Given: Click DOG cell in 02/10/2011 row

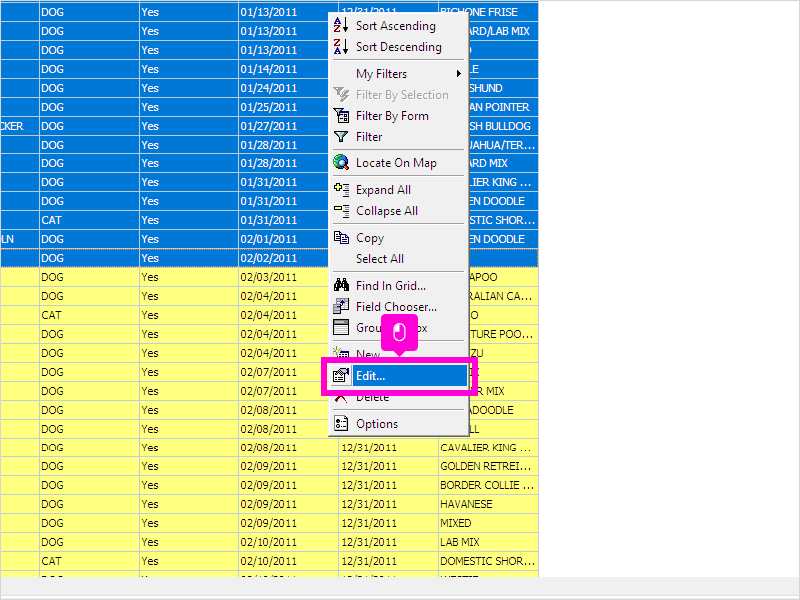Looking at the screenshot, I should coord(89,542).
